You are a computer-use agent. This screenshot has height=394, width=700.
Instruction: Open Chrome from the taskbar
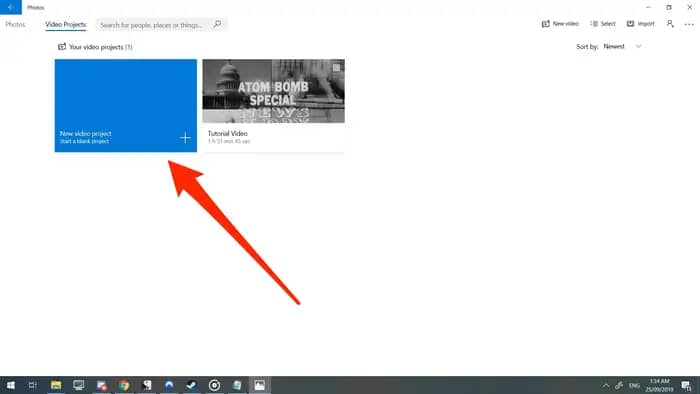pyautogui.click(x=124, y=385)
